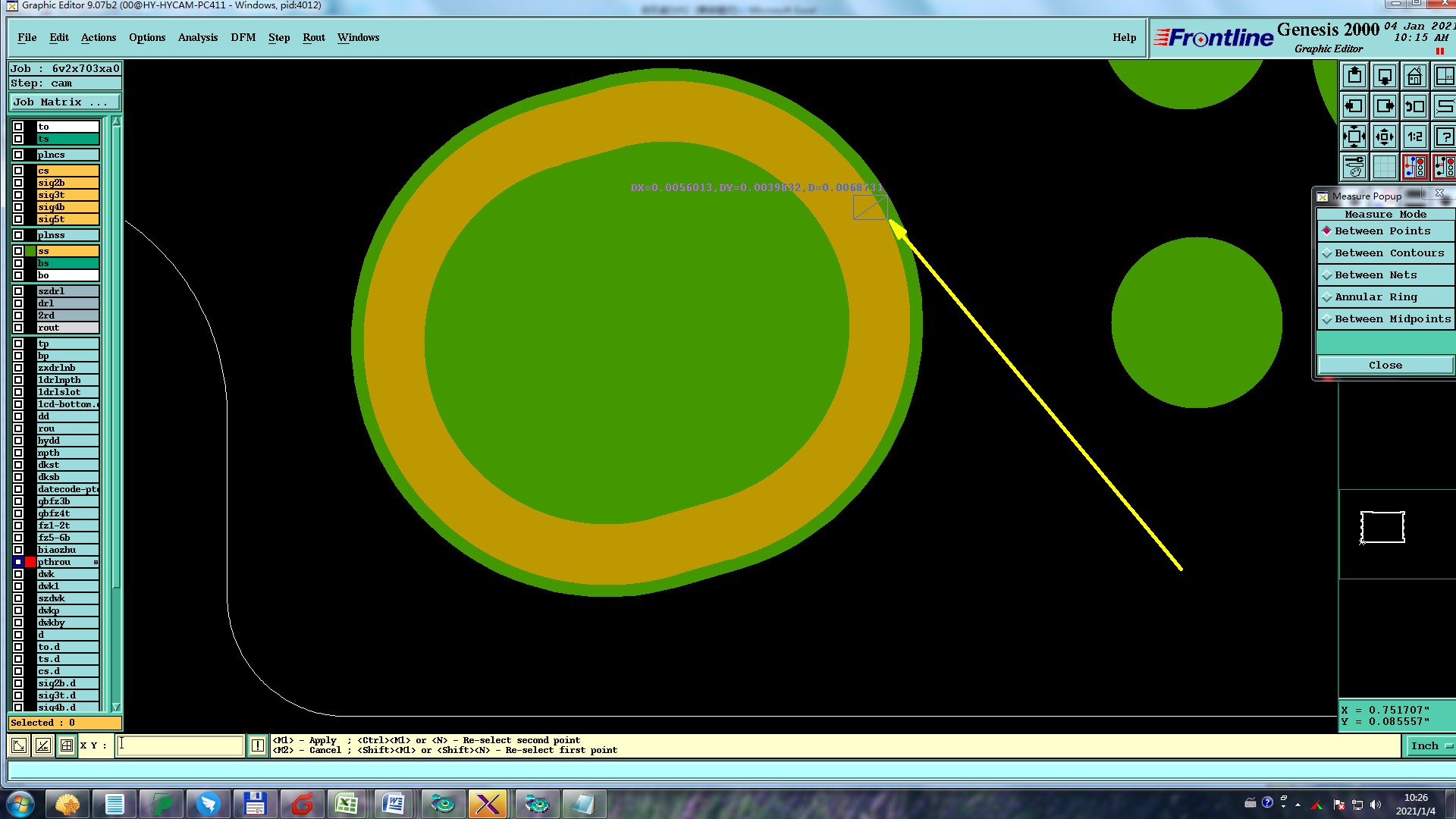
Task: Open the Actions menu
Action: pyautogui.click(x=99, y=37)
